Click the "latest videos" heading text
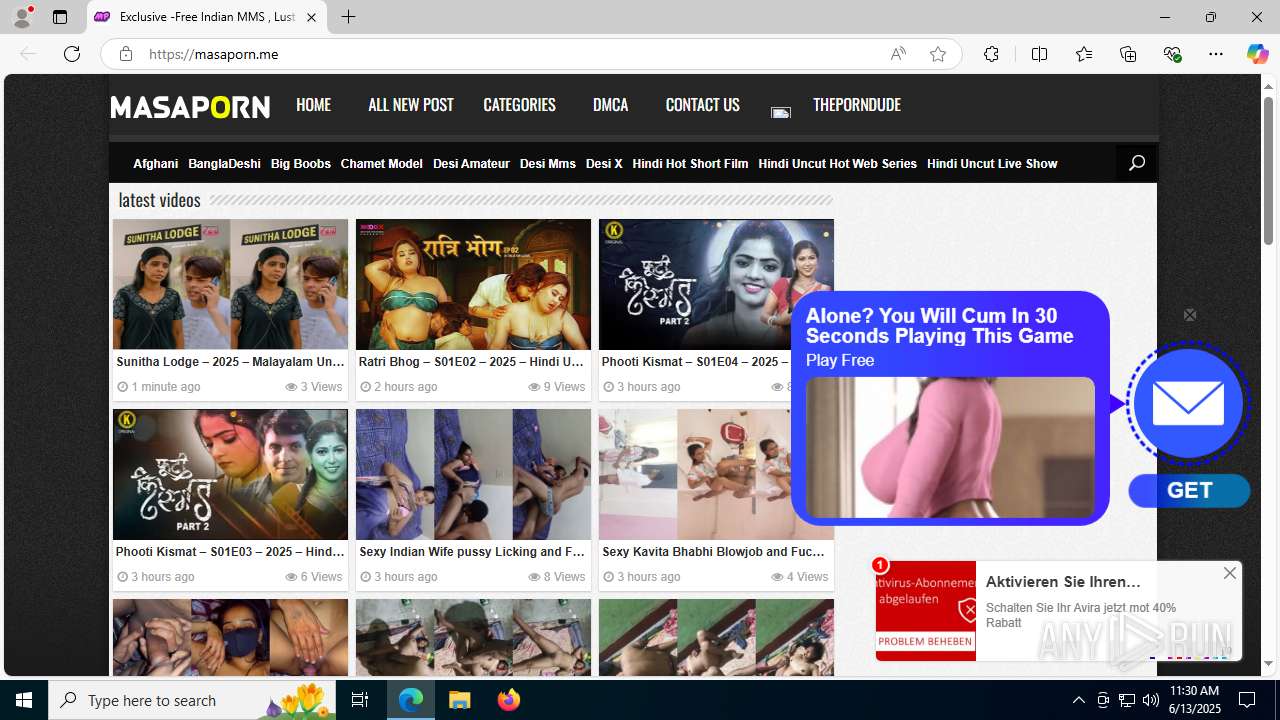 tap(160, 200)
